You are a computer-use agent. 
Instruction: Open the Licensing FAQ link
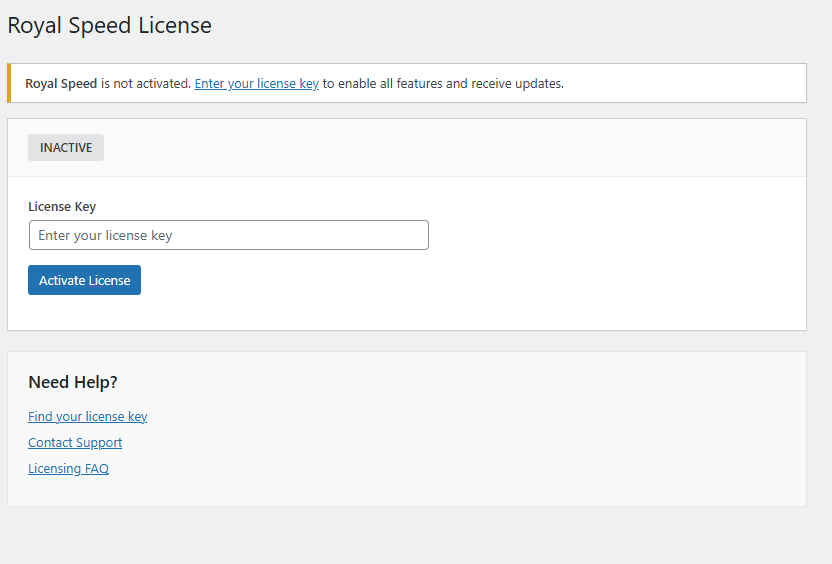pos(68,468)
